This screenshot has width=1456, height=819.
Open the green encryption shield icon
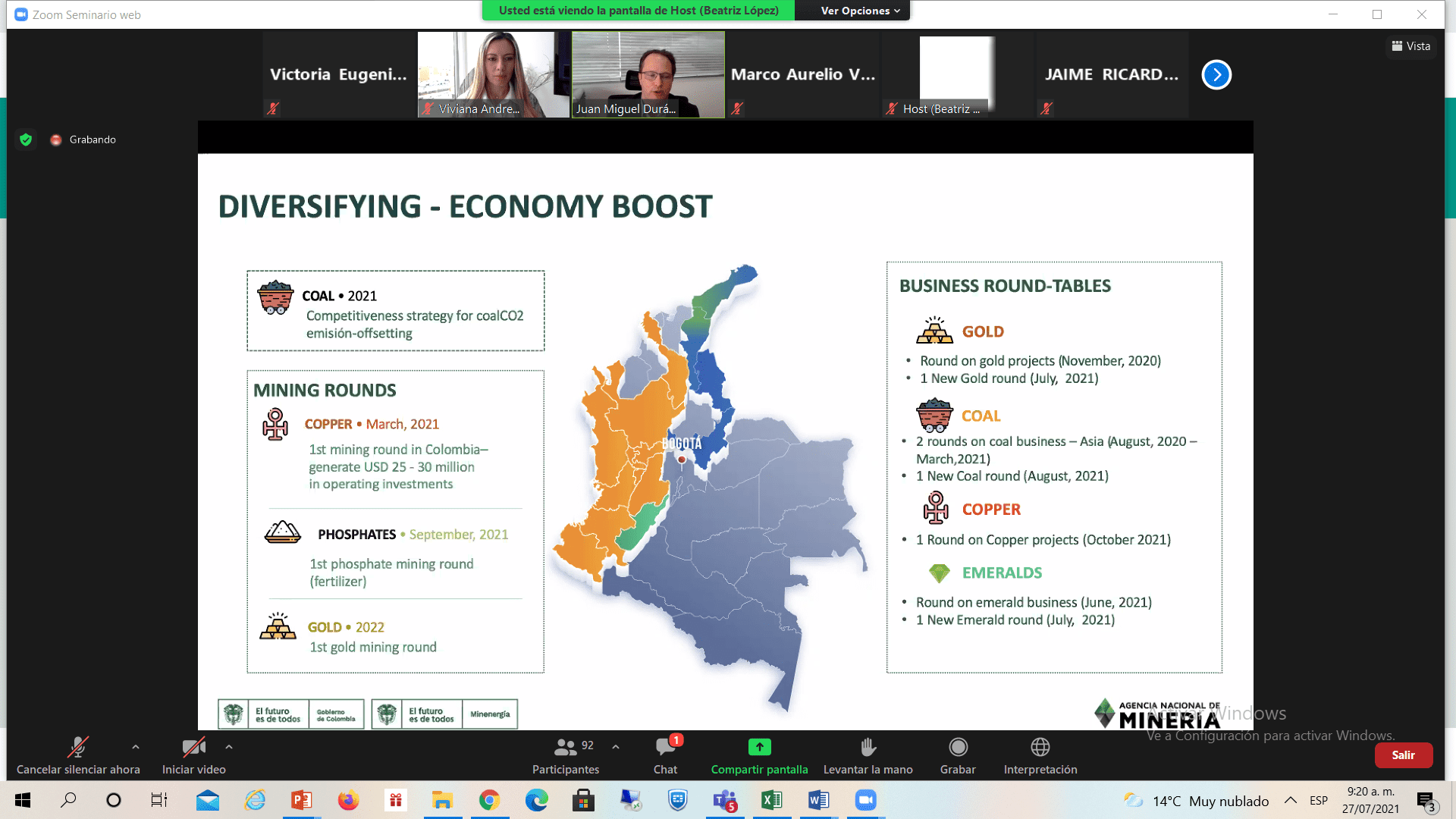point(26,140)
